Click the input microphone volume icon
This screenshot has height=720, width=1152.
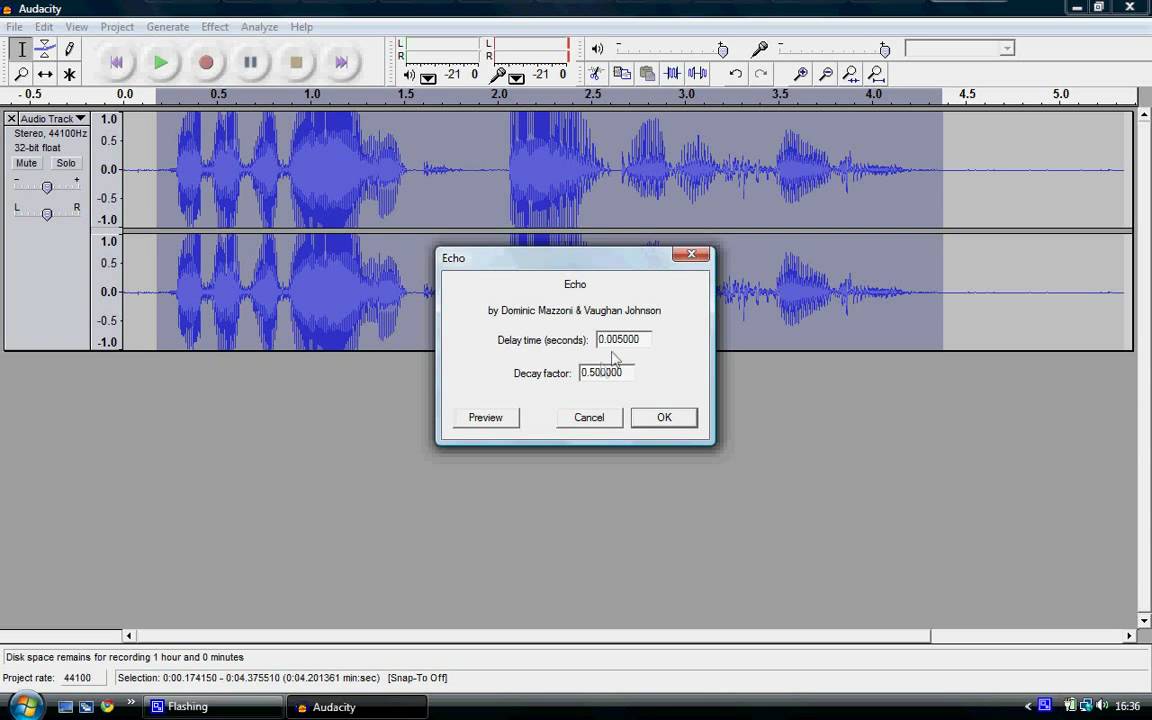(x=759, y=48)
